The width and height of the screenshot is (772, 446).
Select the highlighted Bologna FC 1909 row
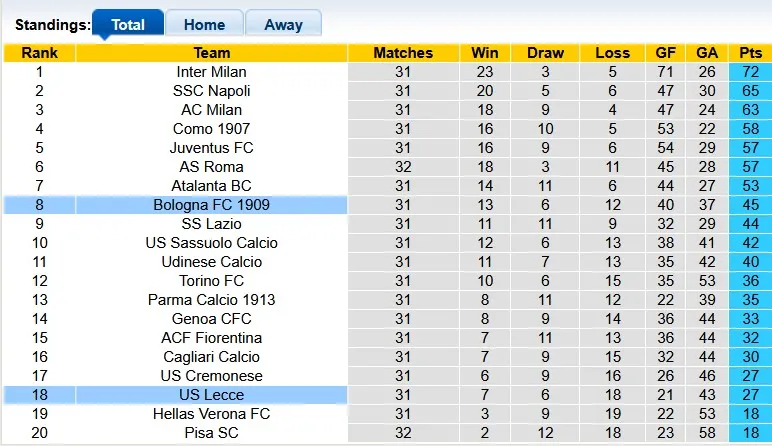coord(211,205)
